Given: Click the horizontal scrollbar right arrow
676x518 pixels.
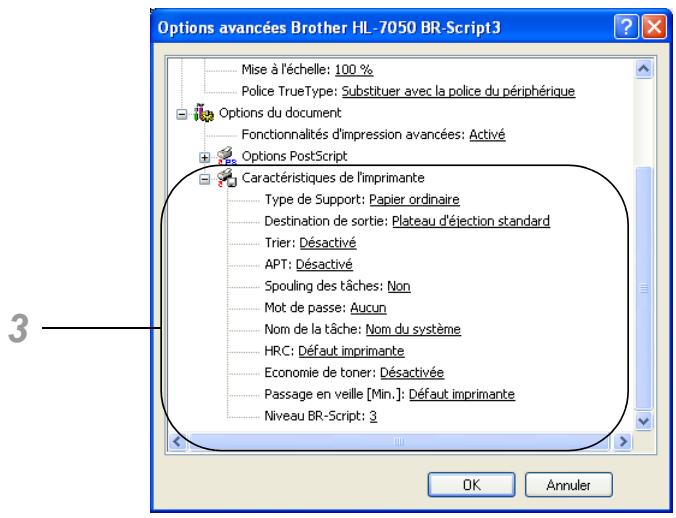Looking at the screenshot, I should 623,441.
